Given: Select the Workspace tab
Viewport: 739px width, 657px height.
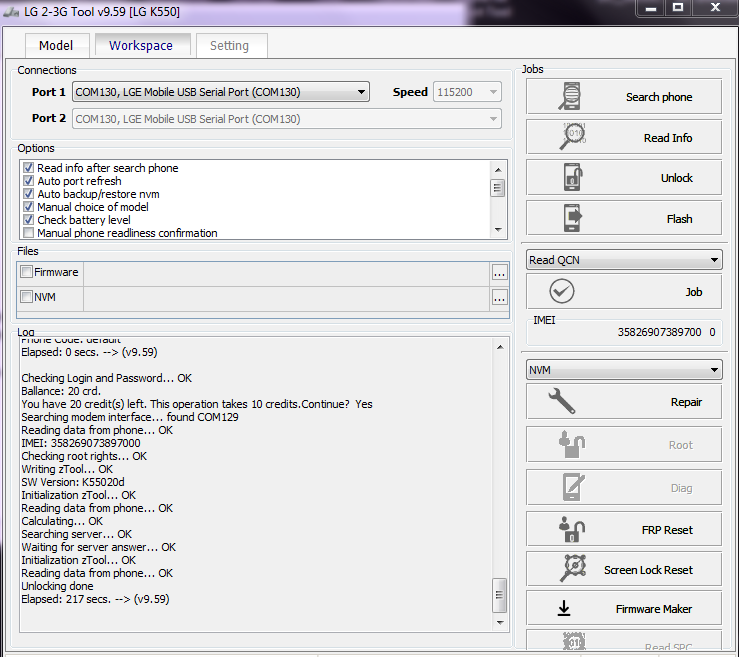Looking at the screenshot, I should tap(141, 46).
